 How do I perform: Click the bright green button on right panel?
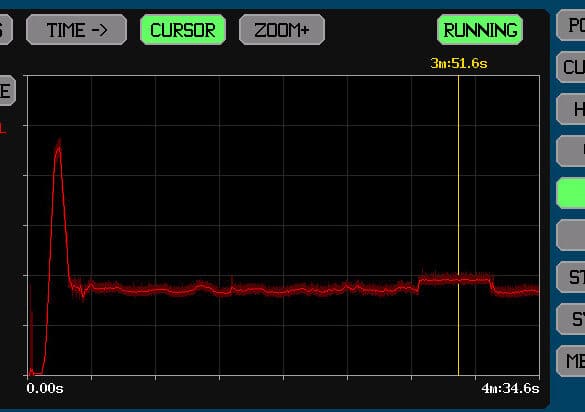pyautogui.click(x=571, y=193)
